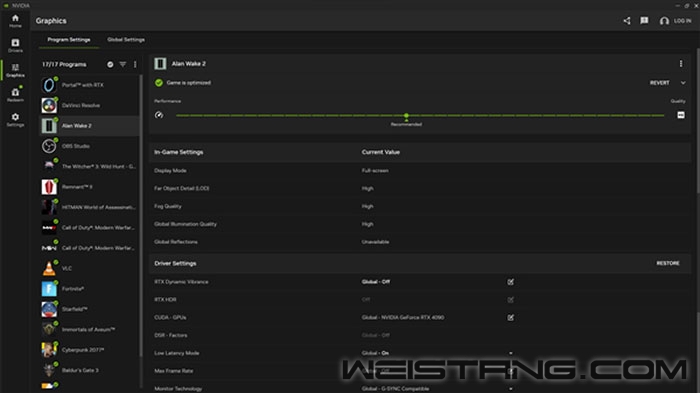The height and width of the screenshot is (393, 700).
Task: Open the Redeem section in sidebar
Action: click(x=15, y=95)
